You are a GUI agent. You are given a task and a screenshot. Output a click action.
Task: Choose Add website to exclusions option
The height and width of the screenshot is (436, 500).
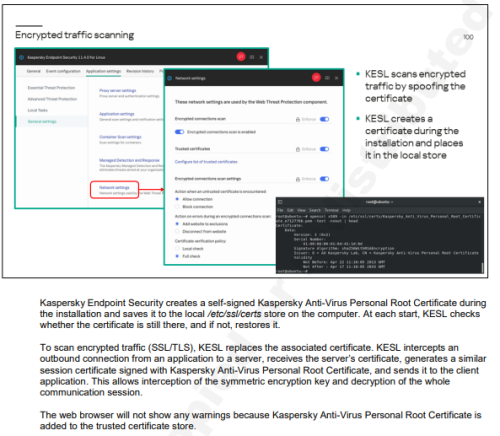point(177,224)
